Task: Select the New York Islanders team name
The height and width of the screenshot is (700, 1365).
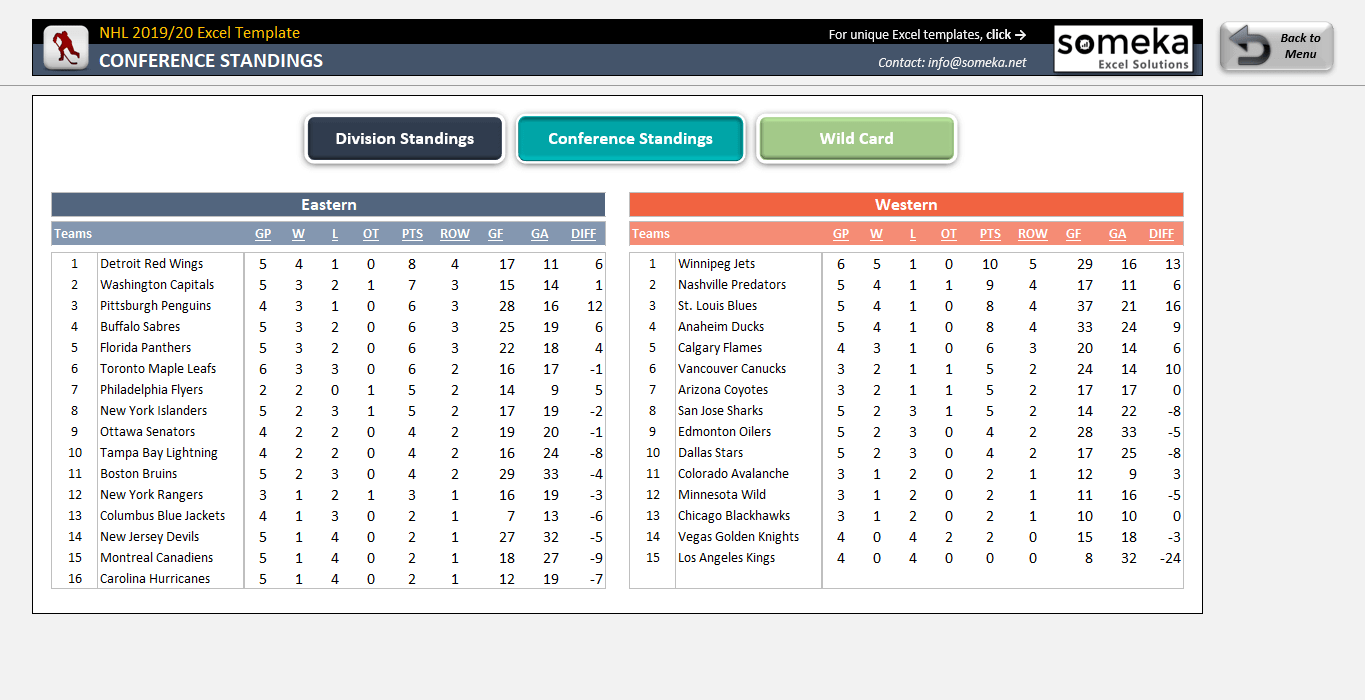Action: 154,411
